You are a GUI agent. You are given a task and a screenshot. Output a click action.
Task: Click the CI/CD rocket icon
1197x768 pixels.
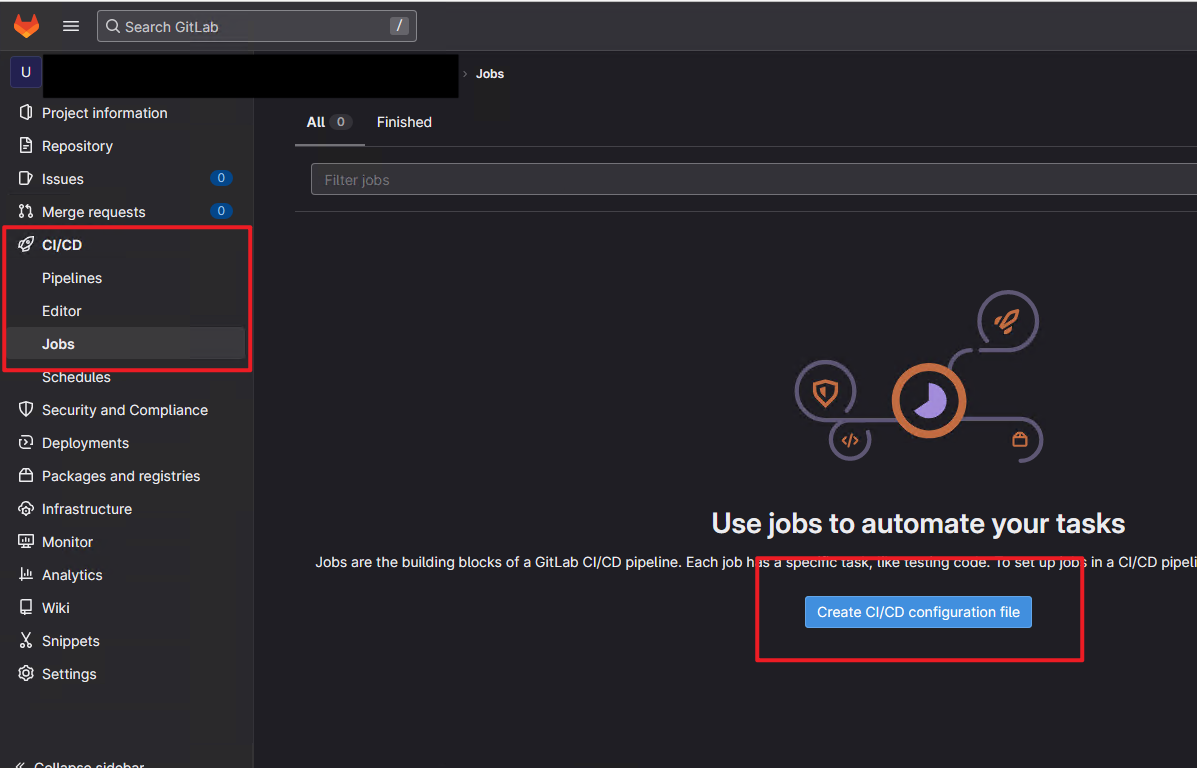pyautogui.click(x=26, y=244)
